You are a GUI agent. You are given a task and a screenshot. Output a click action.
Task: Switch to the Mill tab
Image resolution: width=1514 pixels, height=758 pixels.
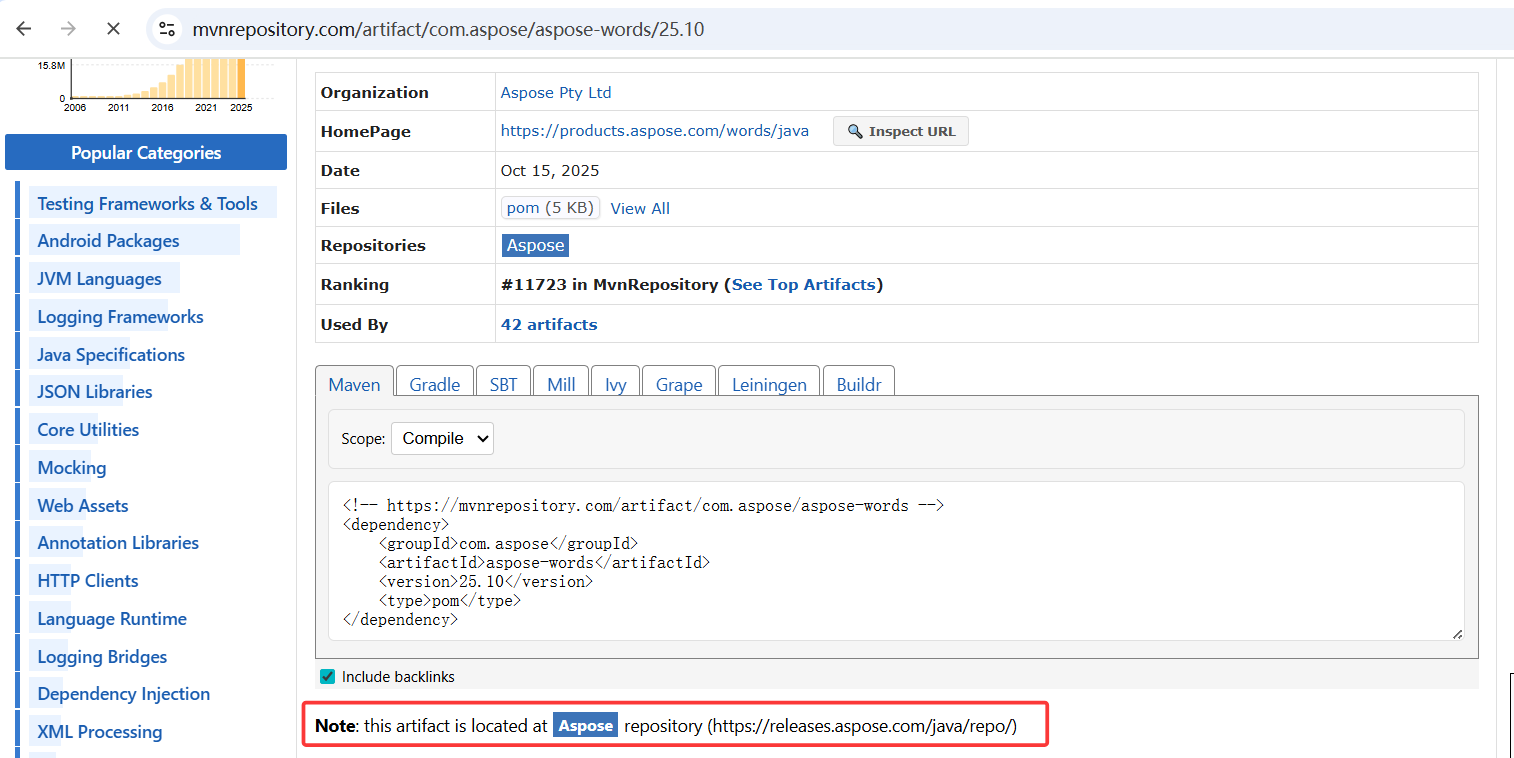point(561,384)
